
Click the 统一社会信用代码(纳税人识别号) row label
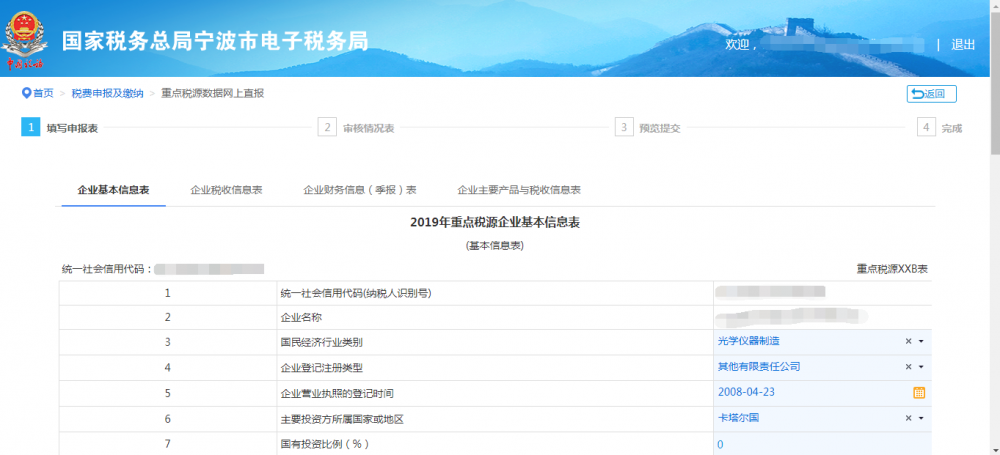point(356,294)
